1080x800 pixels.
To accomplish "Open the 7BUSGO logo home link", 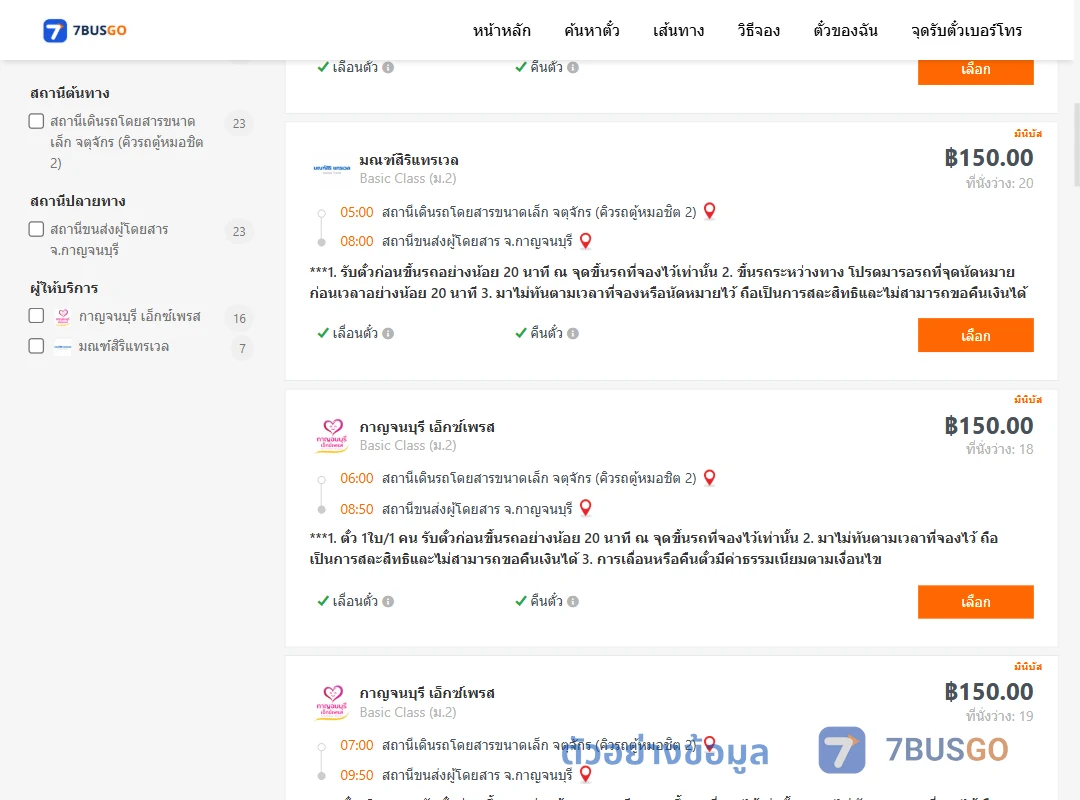I will pyautogui.click(x=85, y=30).
